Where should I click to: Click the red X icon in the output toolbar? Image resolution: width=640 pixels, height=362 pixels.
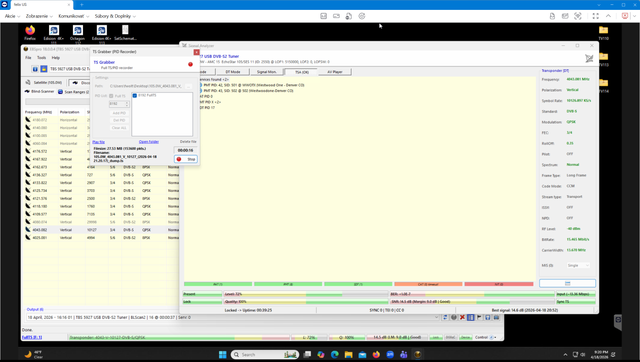[462, 317]
